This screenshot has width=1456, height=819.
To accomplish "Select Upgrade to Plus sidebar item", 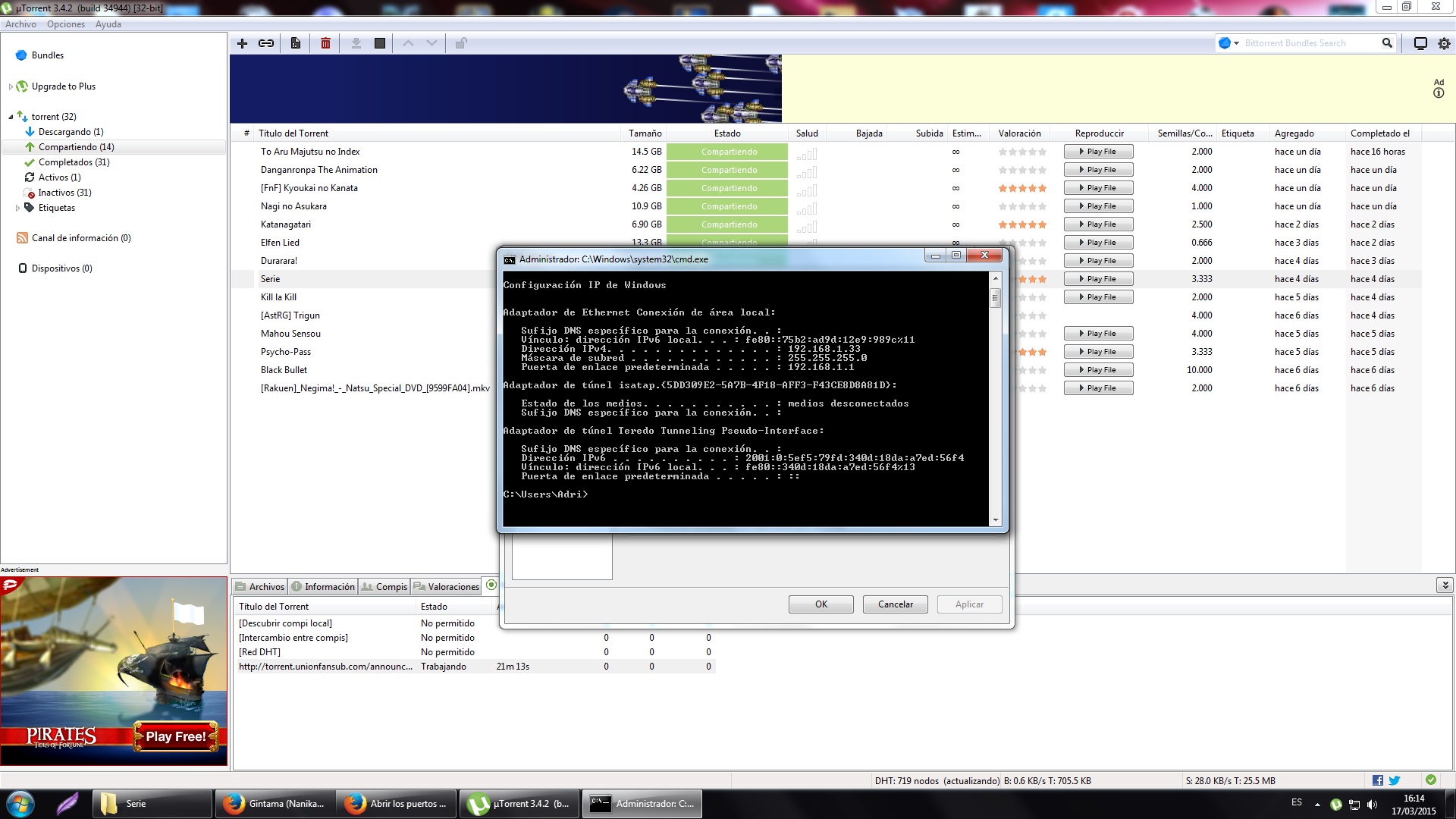I will (64, 86).
